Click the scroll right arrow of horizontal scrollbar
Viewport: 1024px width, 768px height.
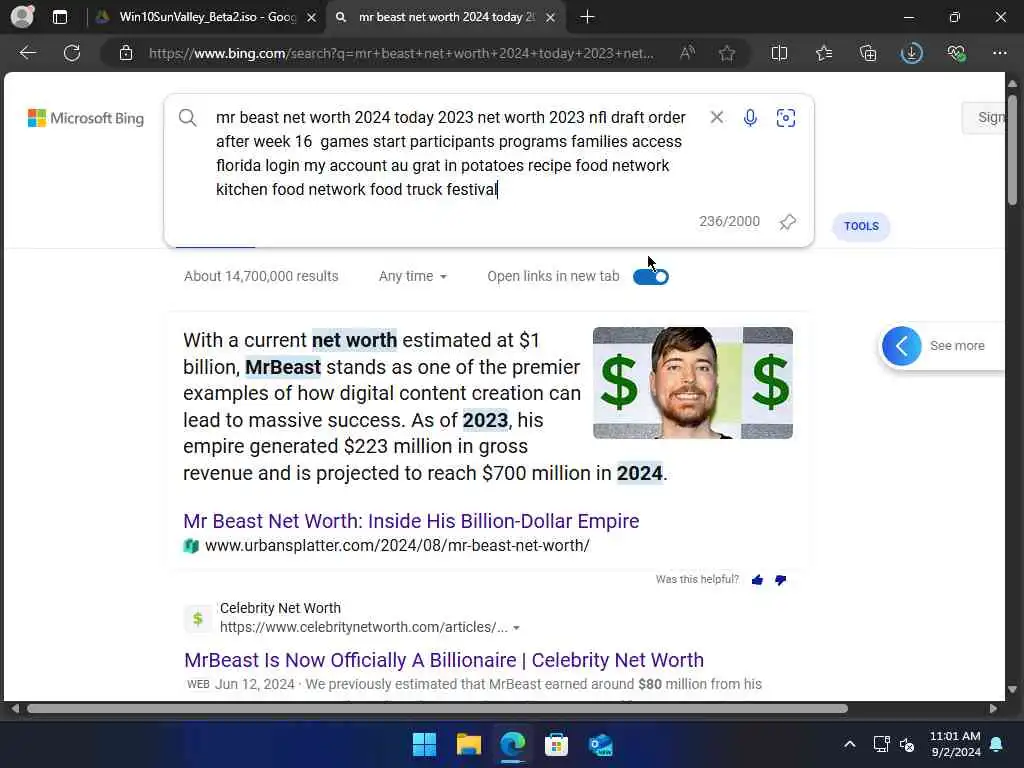coord(993,709)
